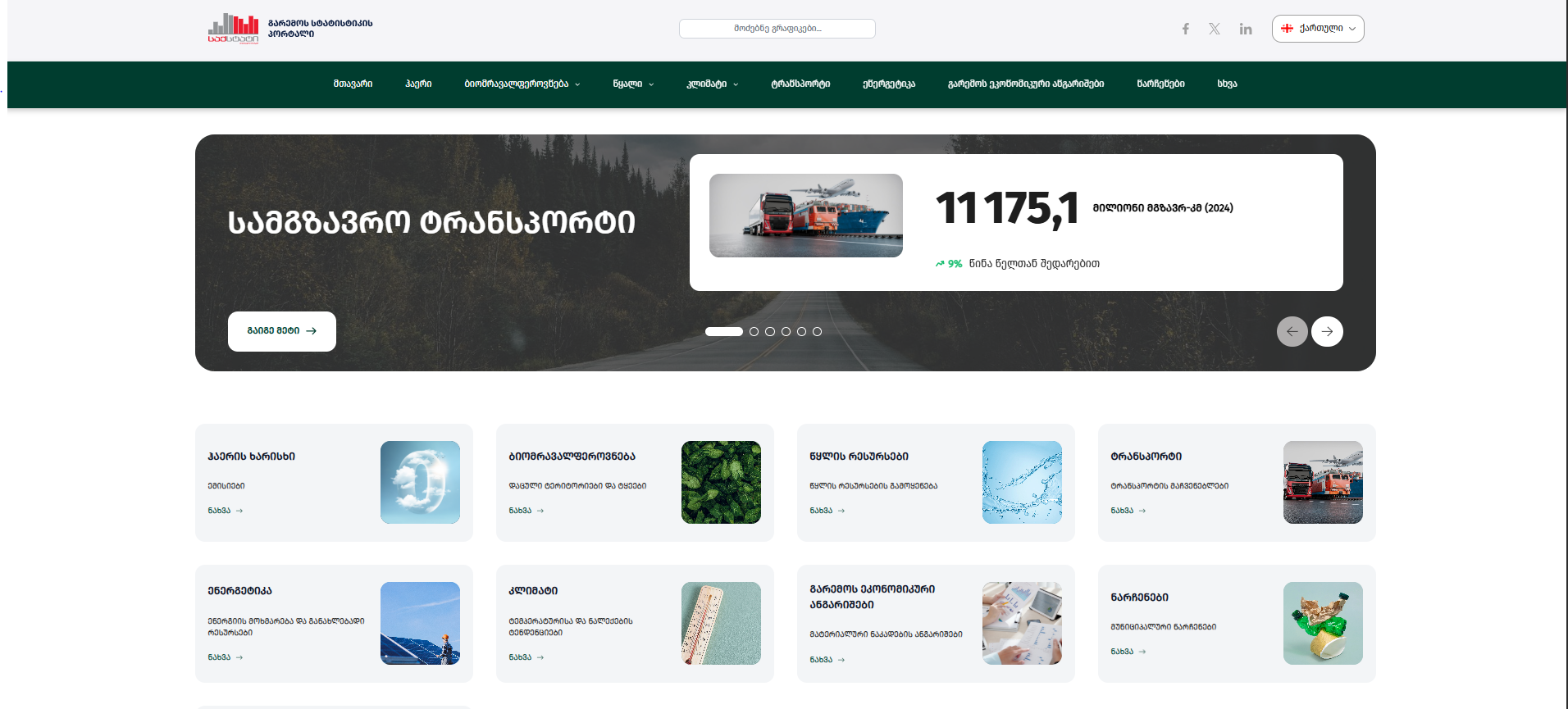
Task: Click the ნარჩენები card title
Action: pyautogui.click(x=1139, y=598)
